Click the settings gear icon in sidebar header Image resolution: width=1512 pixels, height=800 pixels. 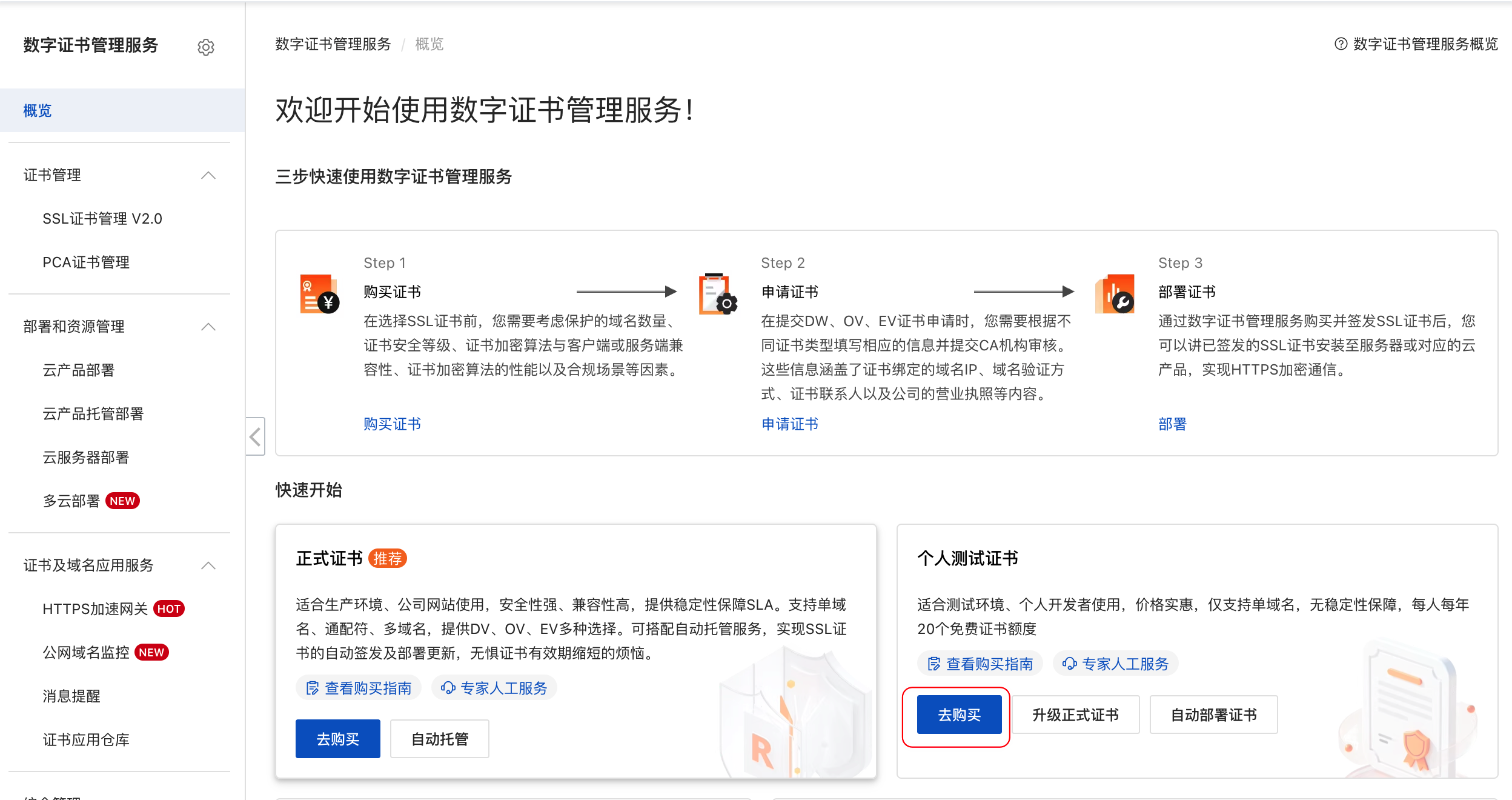[x=206, y=47]
